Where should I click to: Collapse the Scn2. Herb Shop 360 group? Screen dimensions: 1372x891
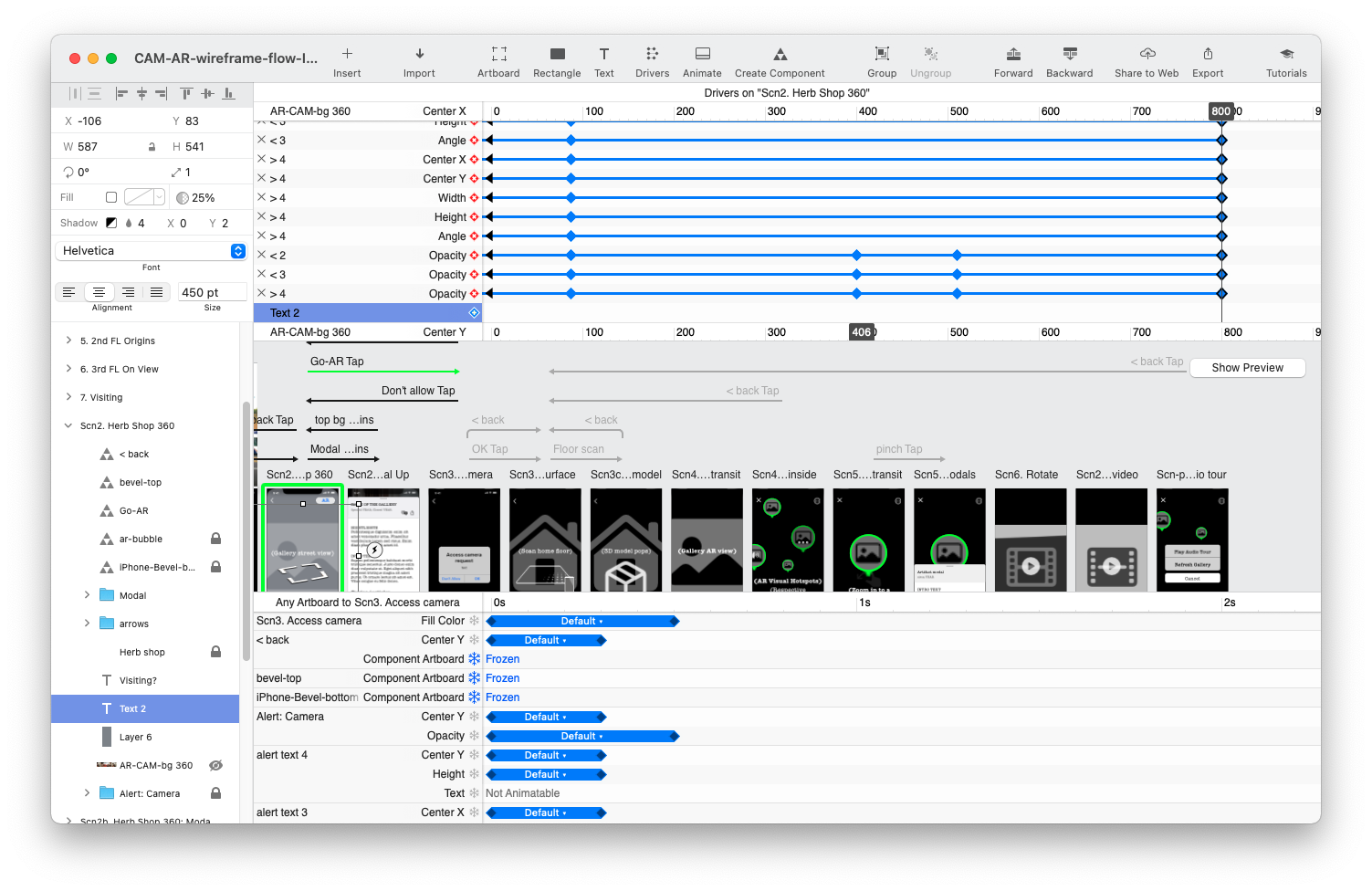tap(68, 425)
